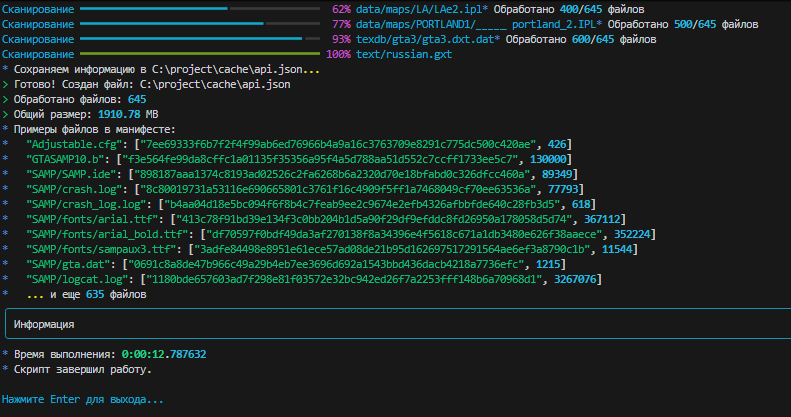The height and width of the screenshot is (417, 791).
Task: Click the text 'Обработано 500/645 файлов'
Action: point(683,24)
